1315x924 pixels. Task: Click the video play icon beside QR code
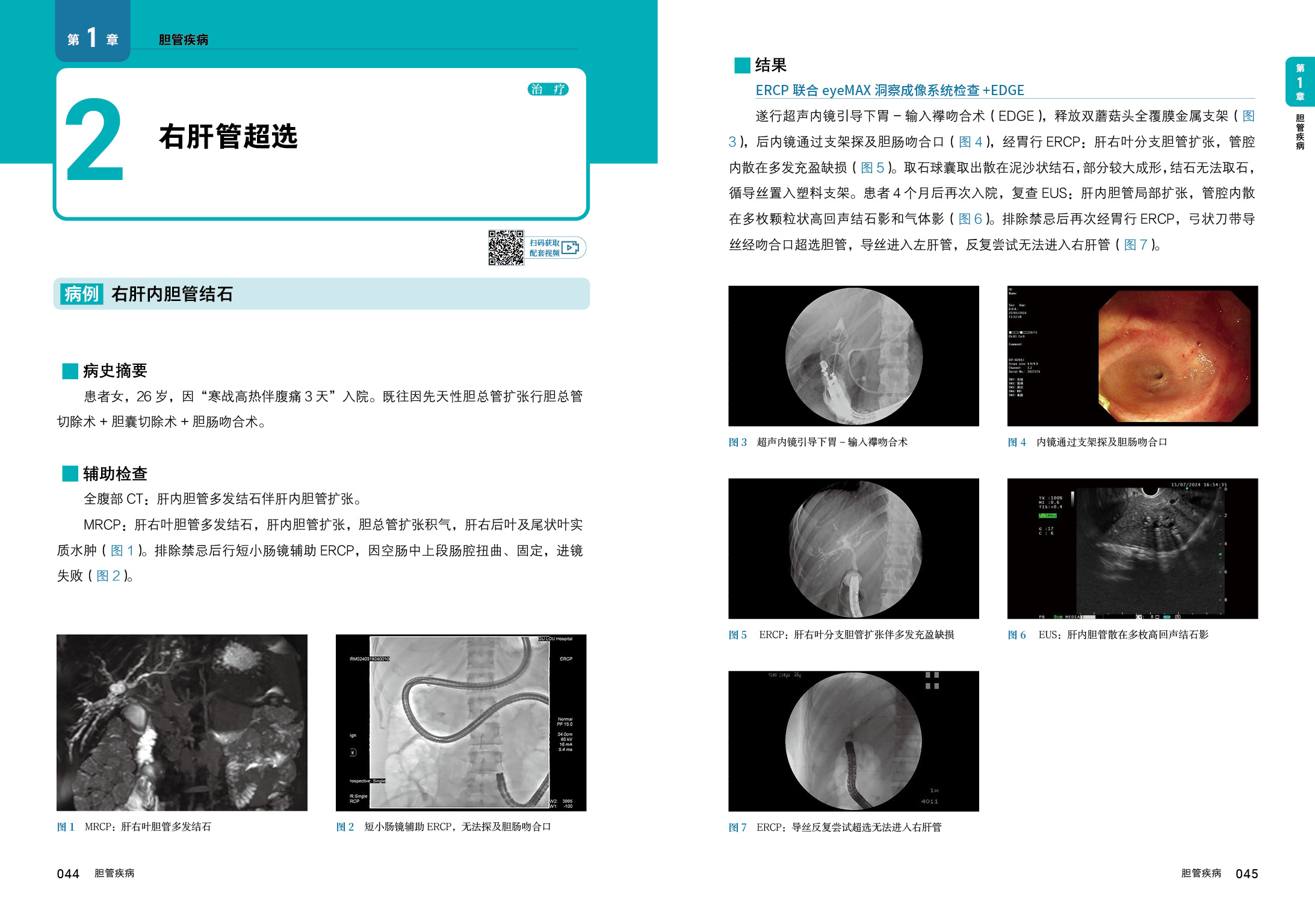point(570,247)
